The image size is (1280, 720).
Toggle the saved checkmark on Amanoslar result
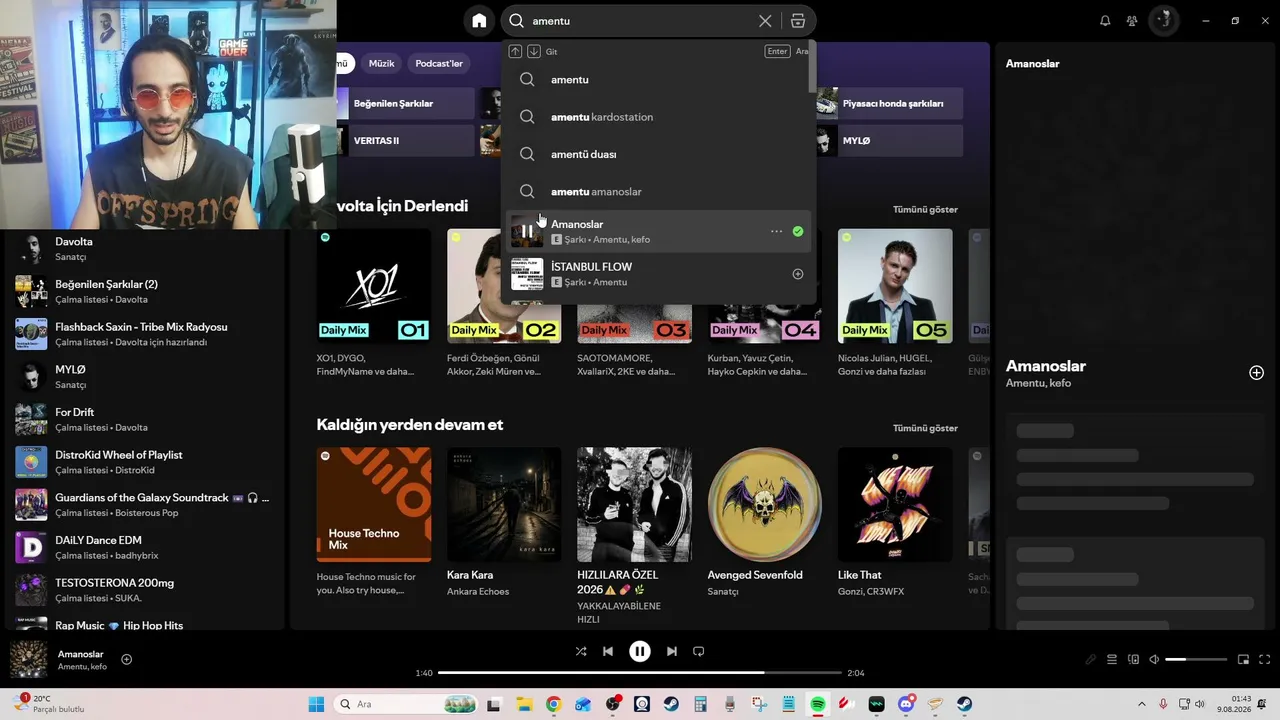coord(798,231)
